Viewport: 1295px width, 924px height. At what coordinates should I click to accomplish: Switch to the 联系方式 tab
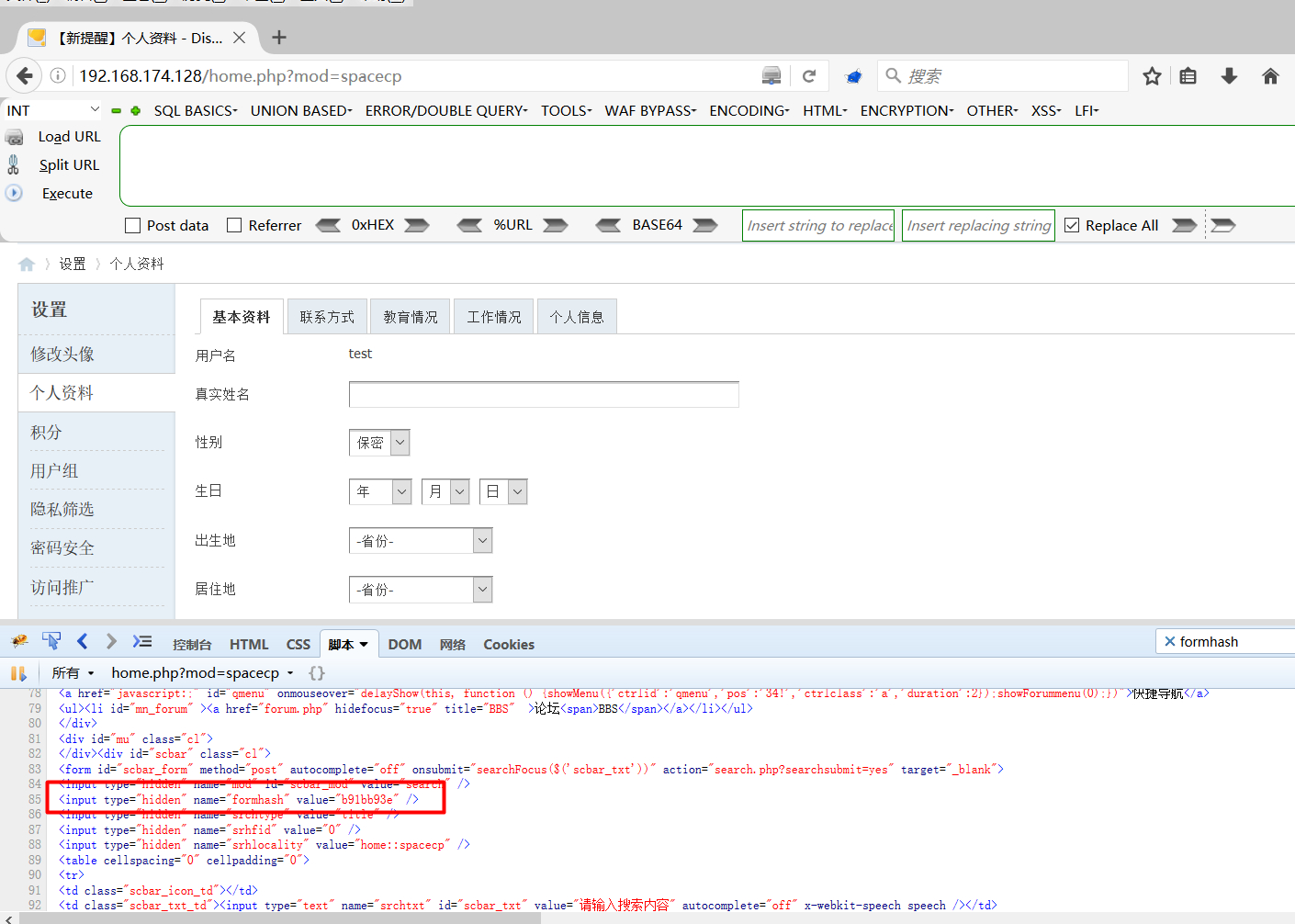click(327, 317)
